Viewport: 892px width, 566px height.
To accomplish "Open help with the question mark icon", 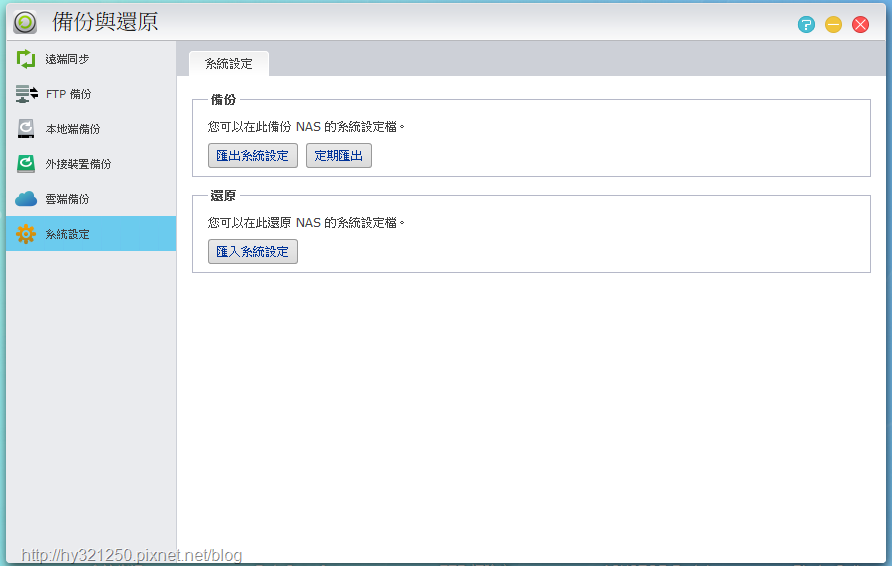I will pos(806,24).
